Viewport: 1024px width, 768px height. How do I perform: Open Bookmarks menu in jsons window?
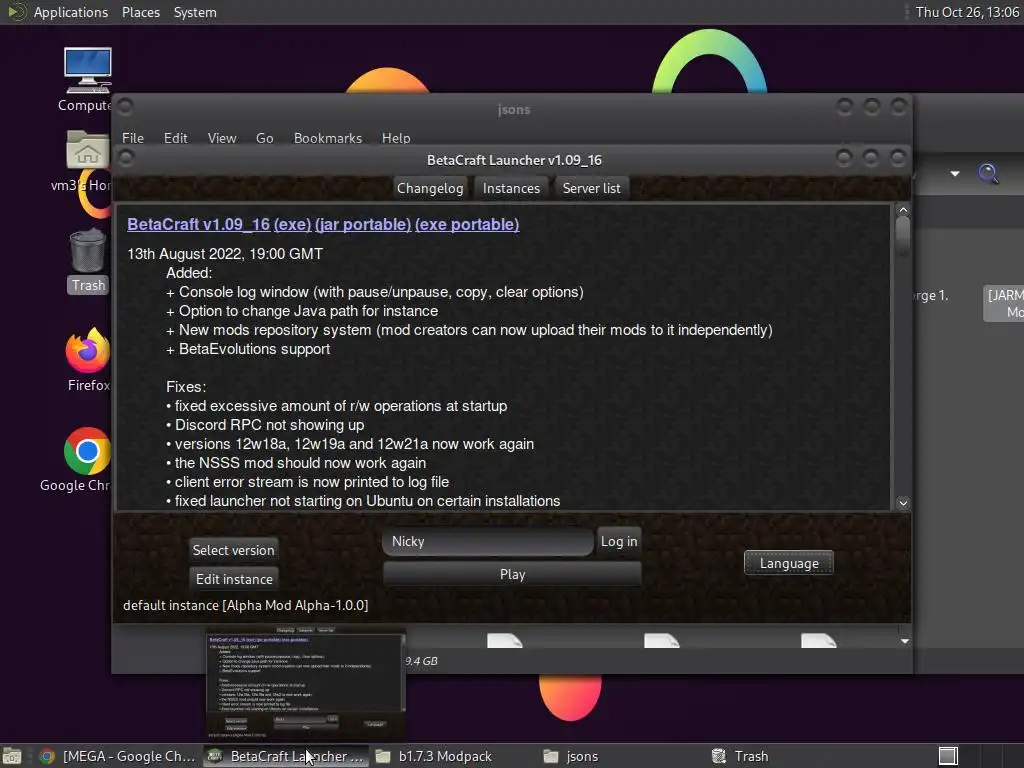[327, 138]
